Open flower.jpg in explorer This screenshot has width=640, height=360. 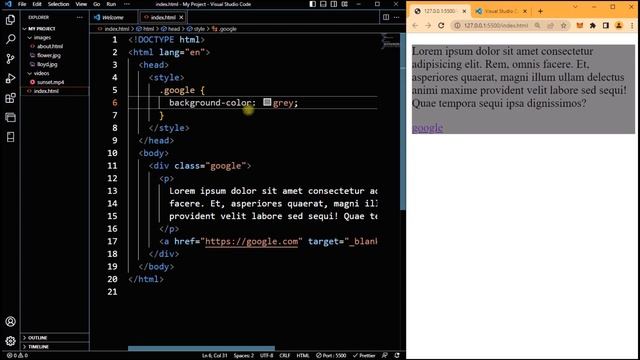coord(49,56)
